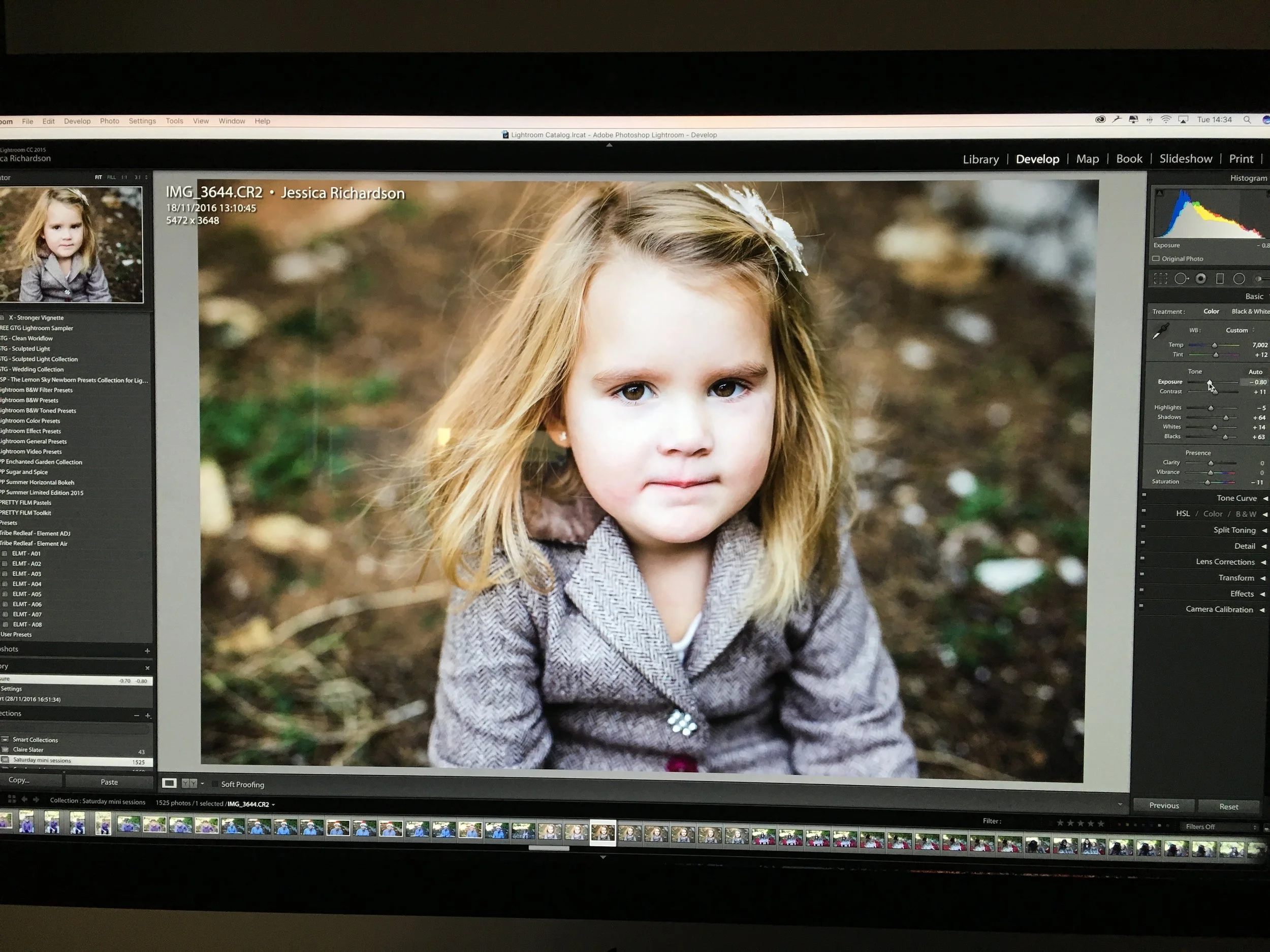Image resolution: width=1270 pixels, height=952 pixels.
Task: Switch to Loupe view mode icon
Action: 169,783
